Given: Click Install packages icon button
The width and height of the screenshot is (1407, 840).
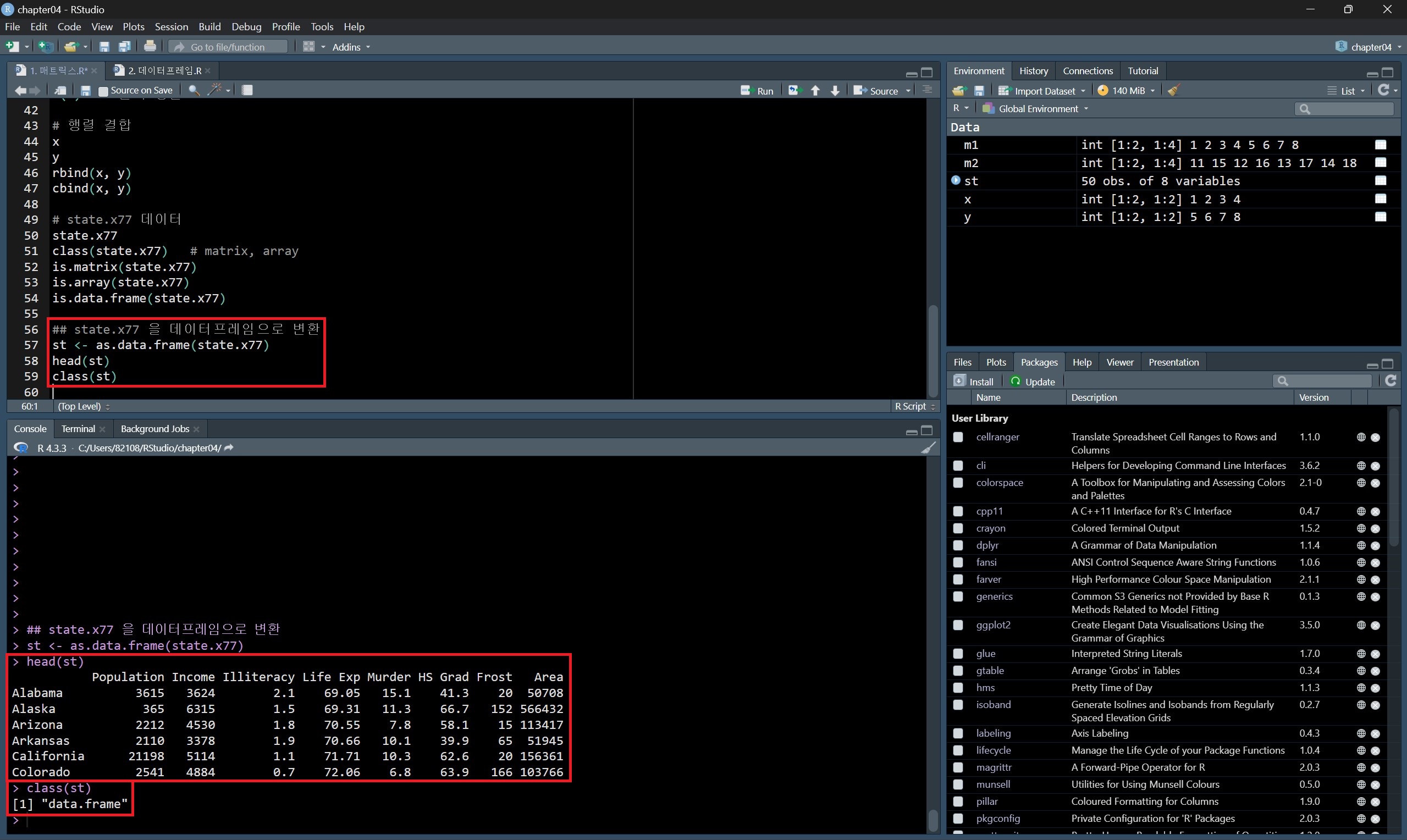Looking at the screenshot, I should pyautogui.click(x=974, y=382).
